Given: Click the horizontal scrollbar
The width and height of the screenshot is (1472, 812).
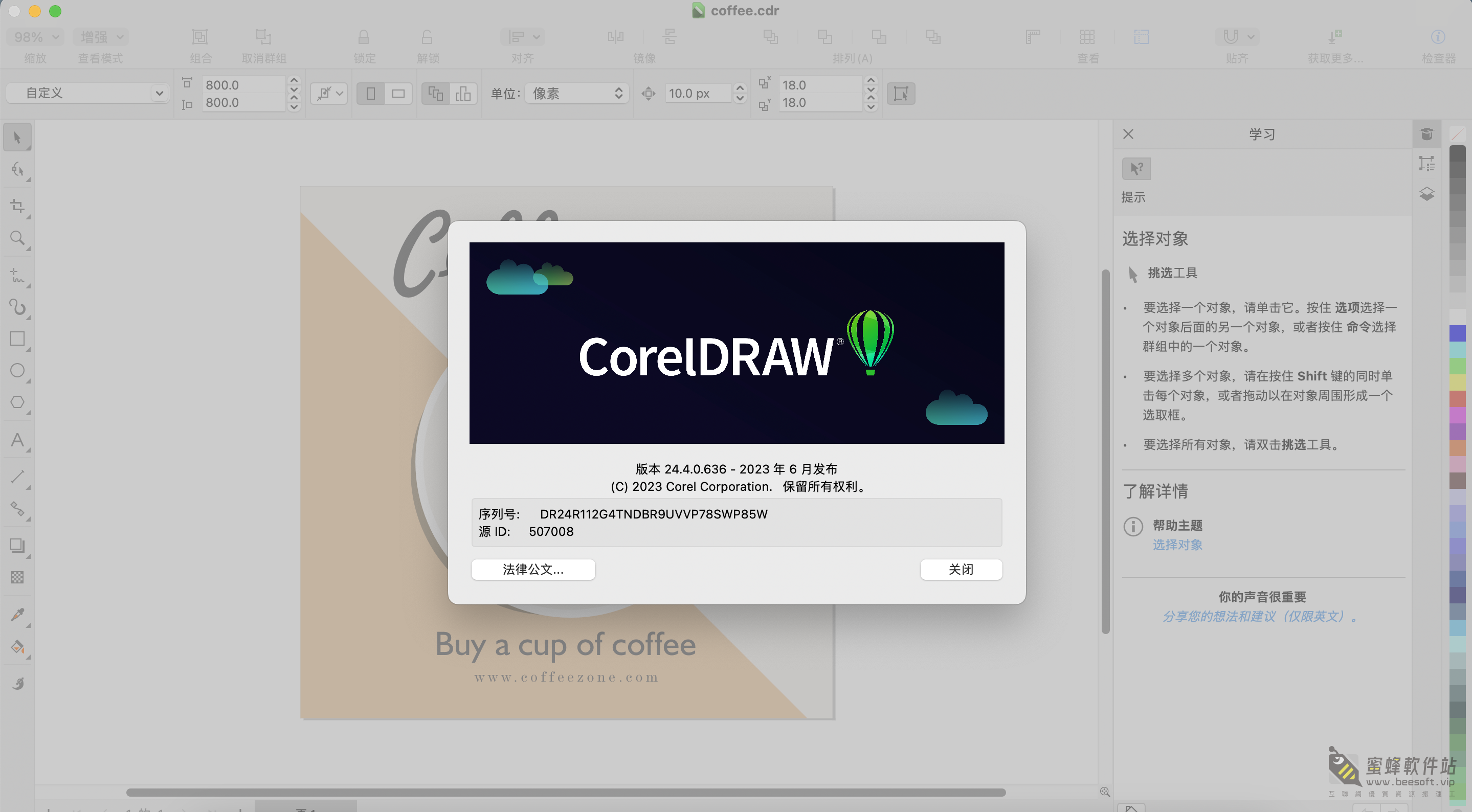Looking at the screenshot, I should coord(566,793).
